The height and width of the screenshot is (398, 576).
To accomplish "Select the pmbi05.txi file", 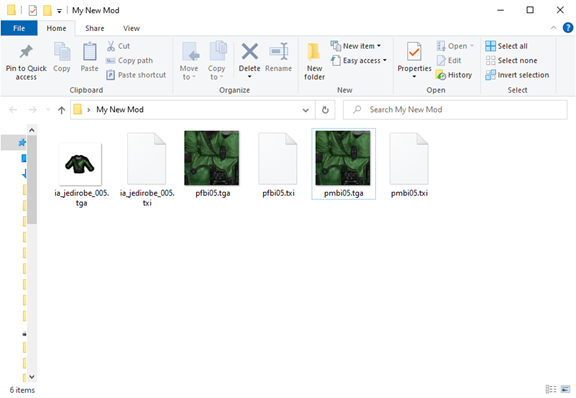I will click(409, 165).
